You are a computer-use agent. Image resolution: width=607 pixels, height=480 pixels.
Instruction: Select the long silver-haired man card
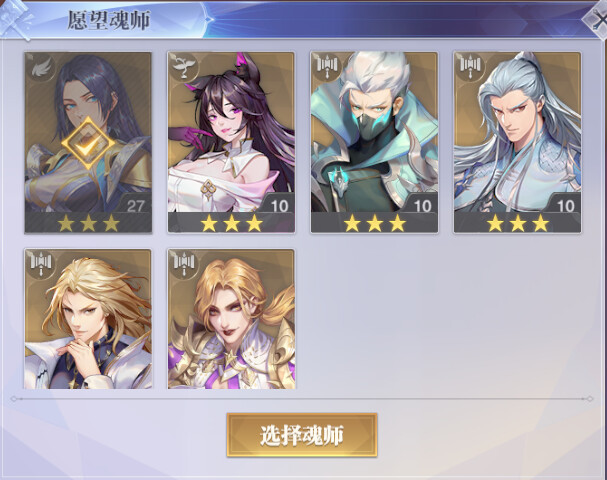pyautogui.click(x=518, y=142)
